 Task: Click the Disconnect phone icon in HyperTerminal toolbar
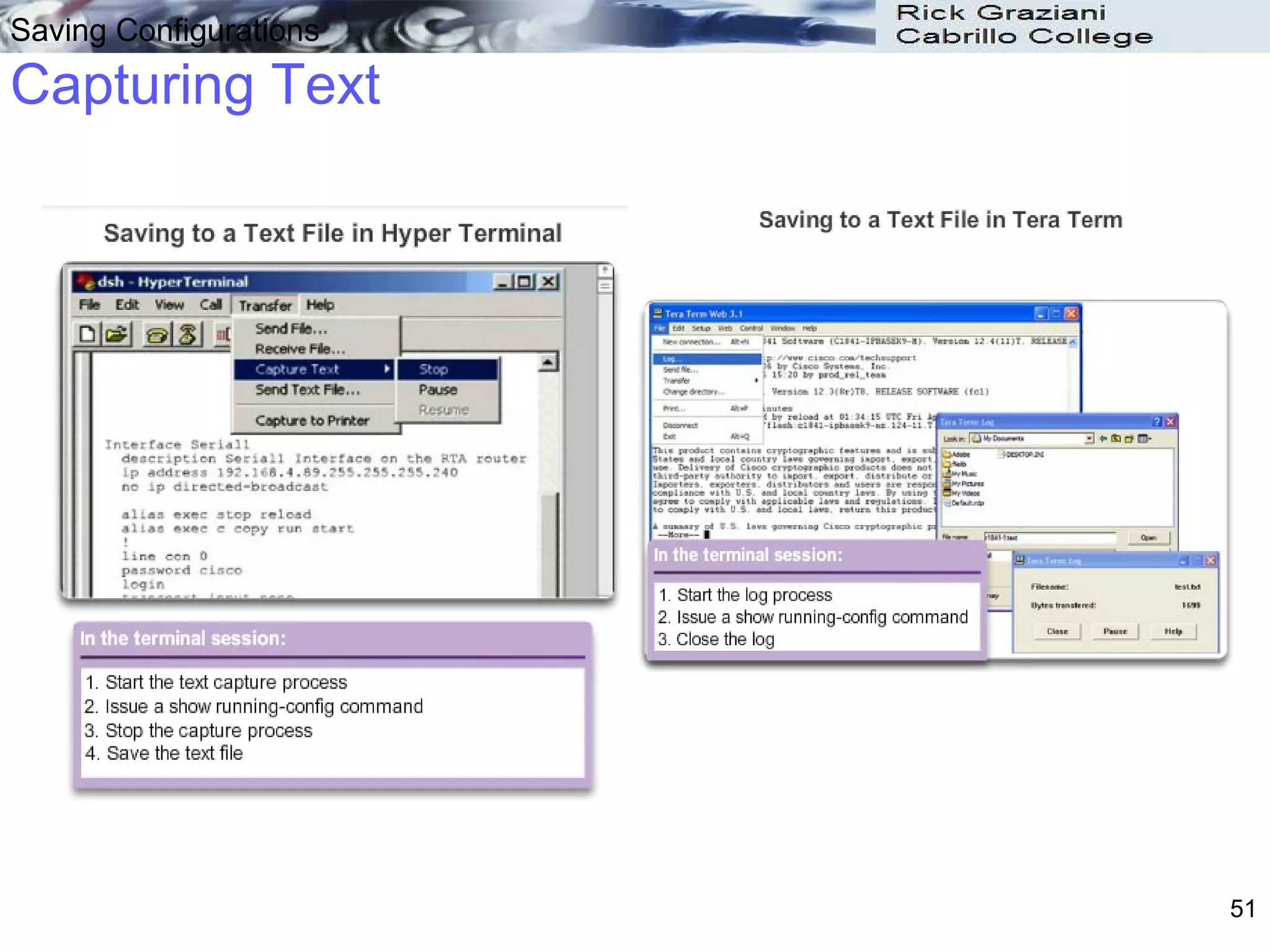187,335
